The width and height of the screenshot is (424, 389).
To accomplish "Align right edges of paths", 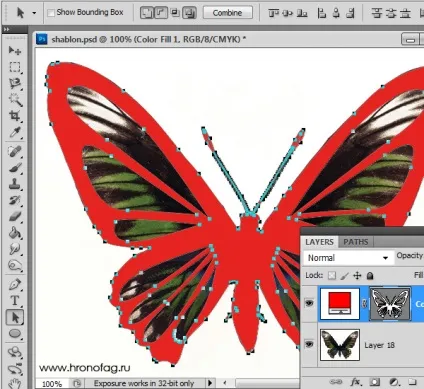I will (350, 13).
